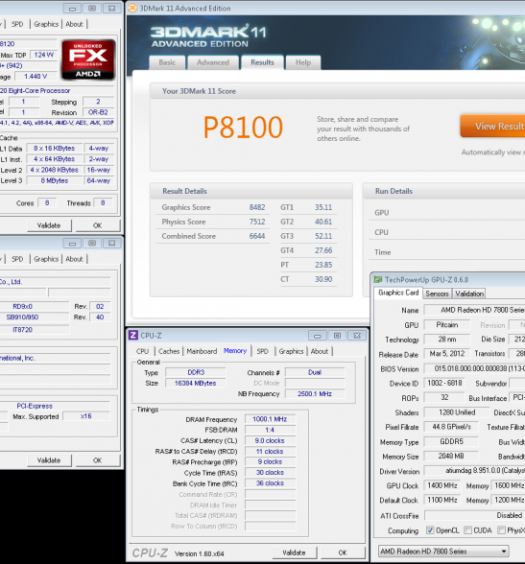Viewport: 525px width, 564px height.
Task: Click the CPU-Z purple Z title icon
Action: (x=133, y=335)
